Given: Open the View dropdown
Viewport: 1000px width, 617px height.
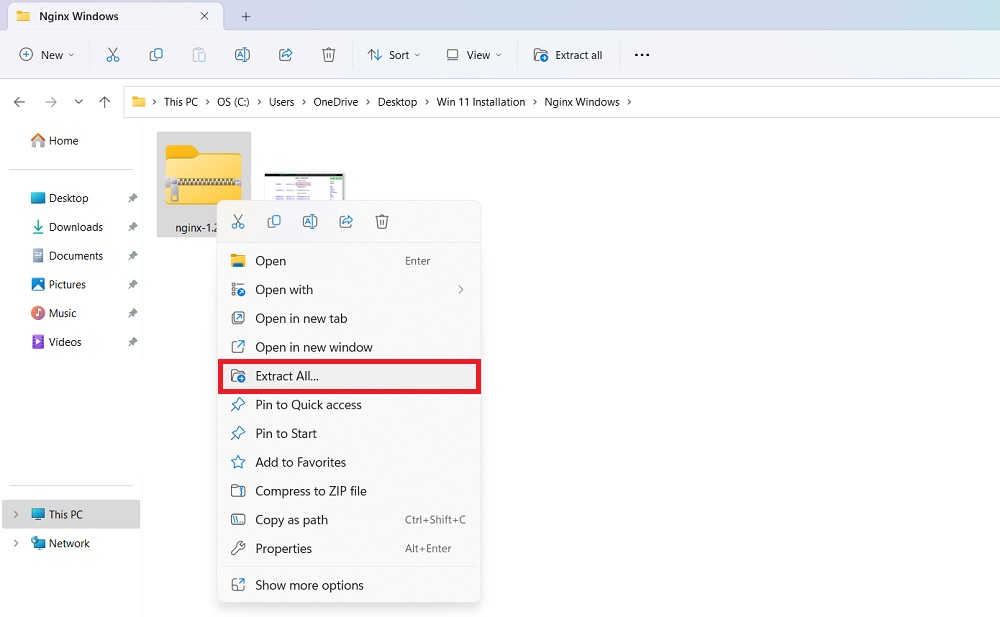Looking at the screenshot, I should pyautogui.click(x=472, y=55).
